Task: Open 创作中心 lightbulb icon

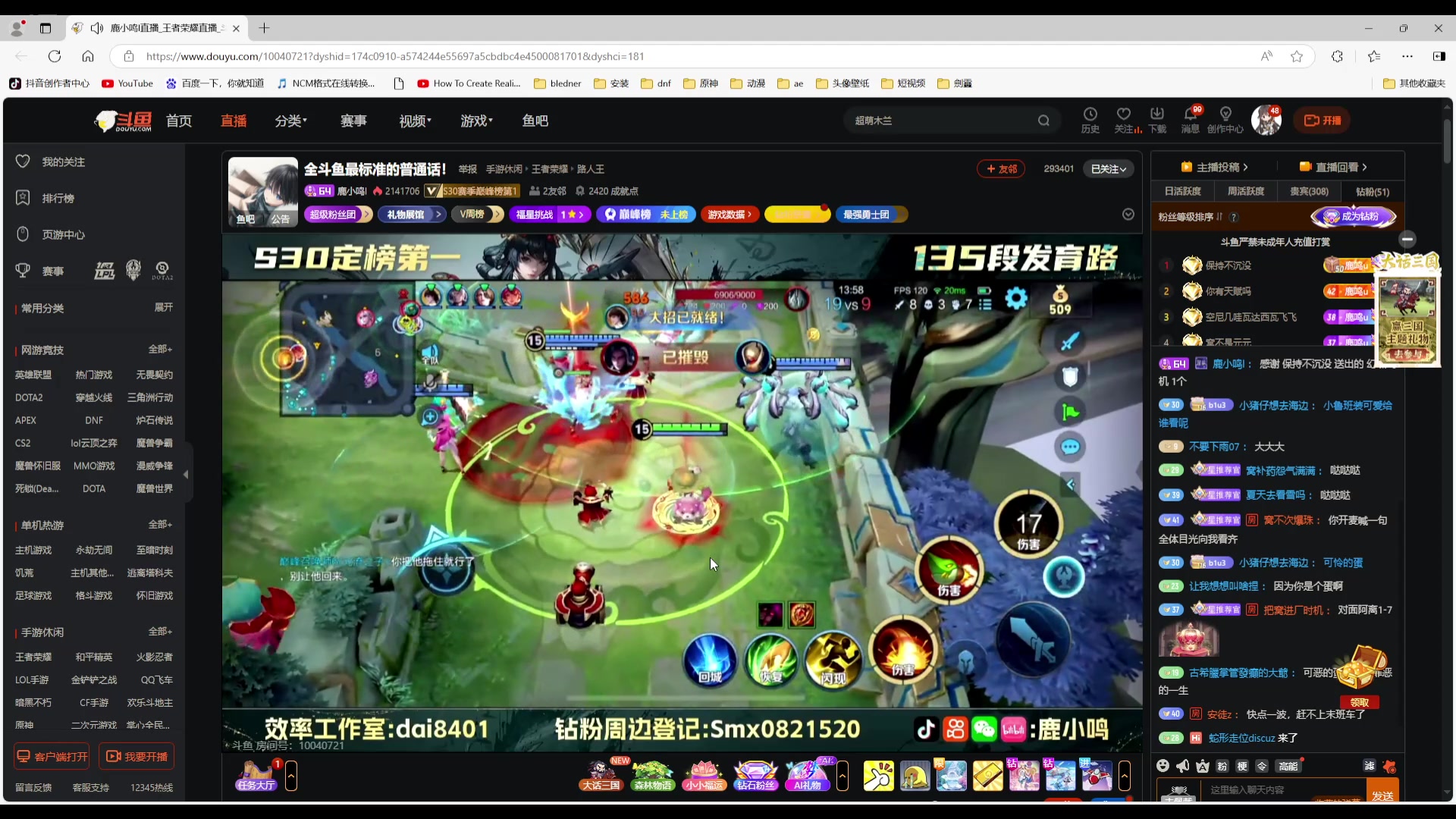Action: click(1225, 120)
